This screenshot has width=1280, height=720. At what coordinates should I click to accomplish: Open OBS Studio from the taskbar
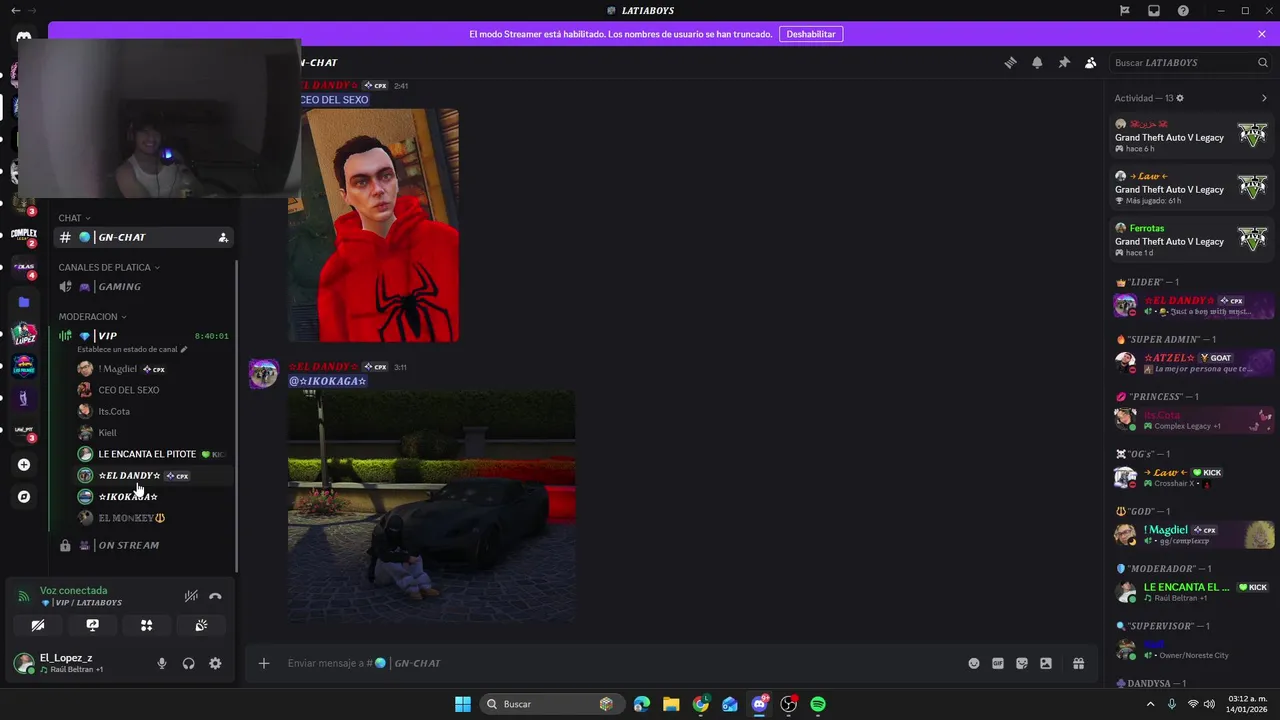(x=788, y=704)
